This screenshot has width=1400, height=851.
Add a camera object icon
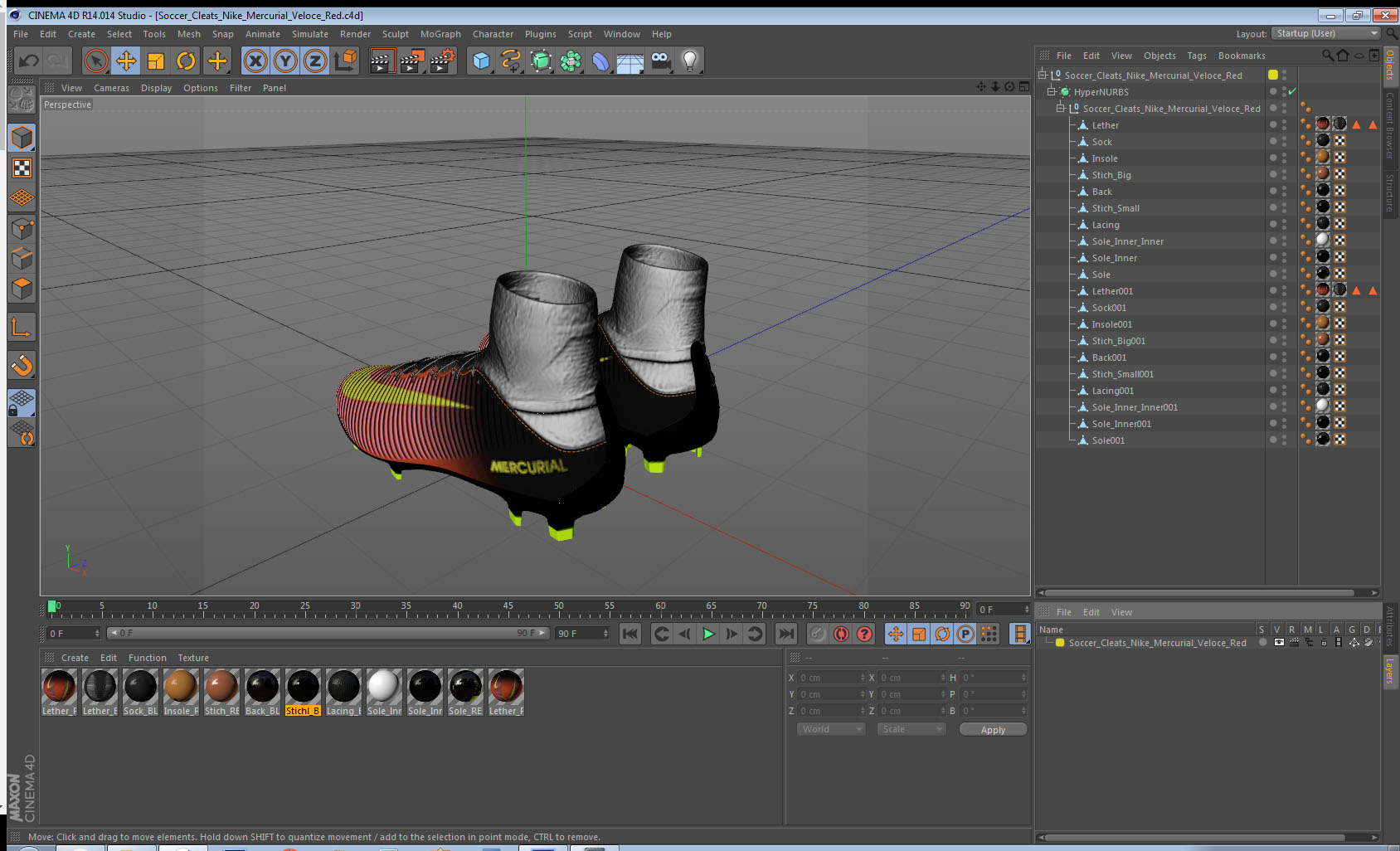(x=660, y=61)
